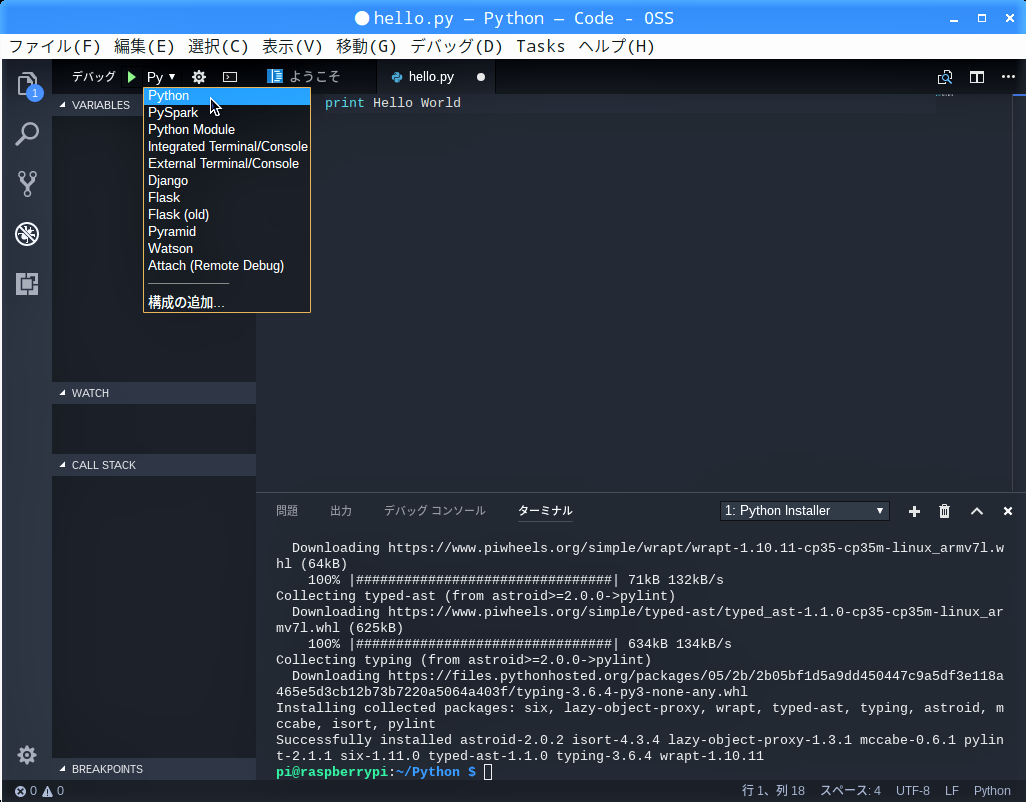Select Python Module debug configuration
The width and height of the screenshot is (1026, 802).
(x=226, y=130)
